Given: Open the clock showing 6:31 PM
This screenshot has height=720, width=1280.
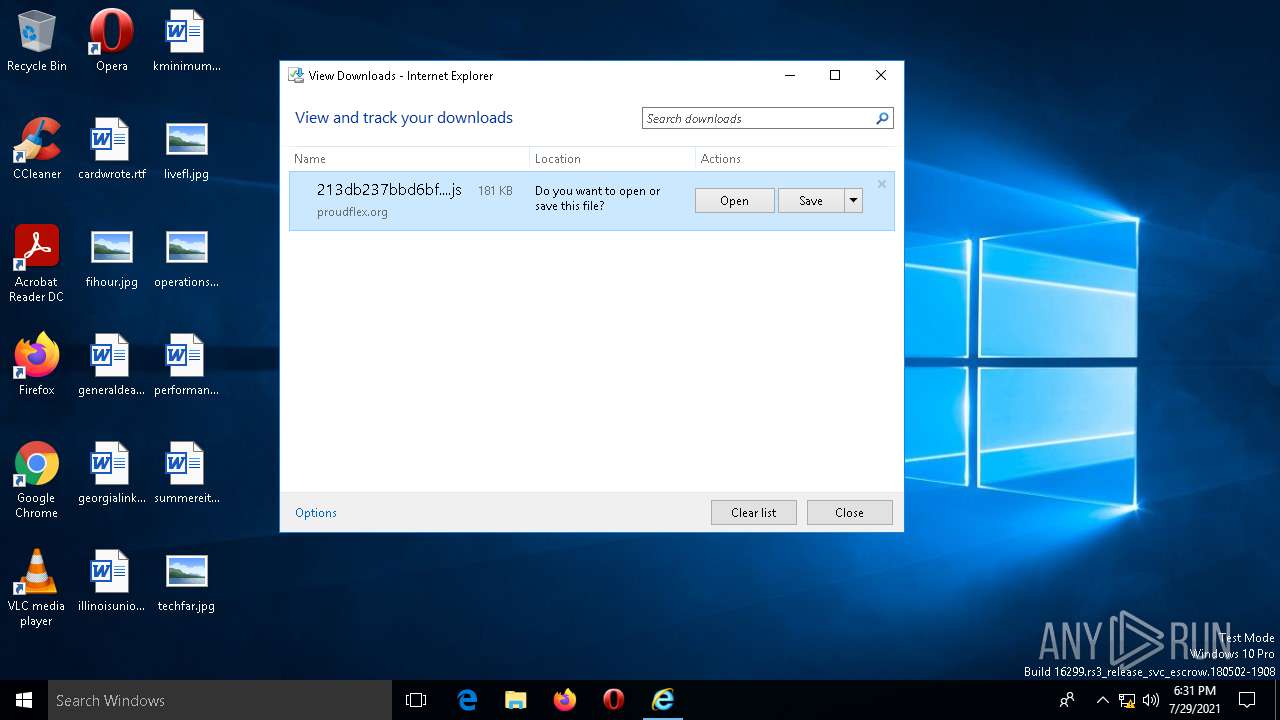Looking at the screenshot, I should [x=1194, y=700].
